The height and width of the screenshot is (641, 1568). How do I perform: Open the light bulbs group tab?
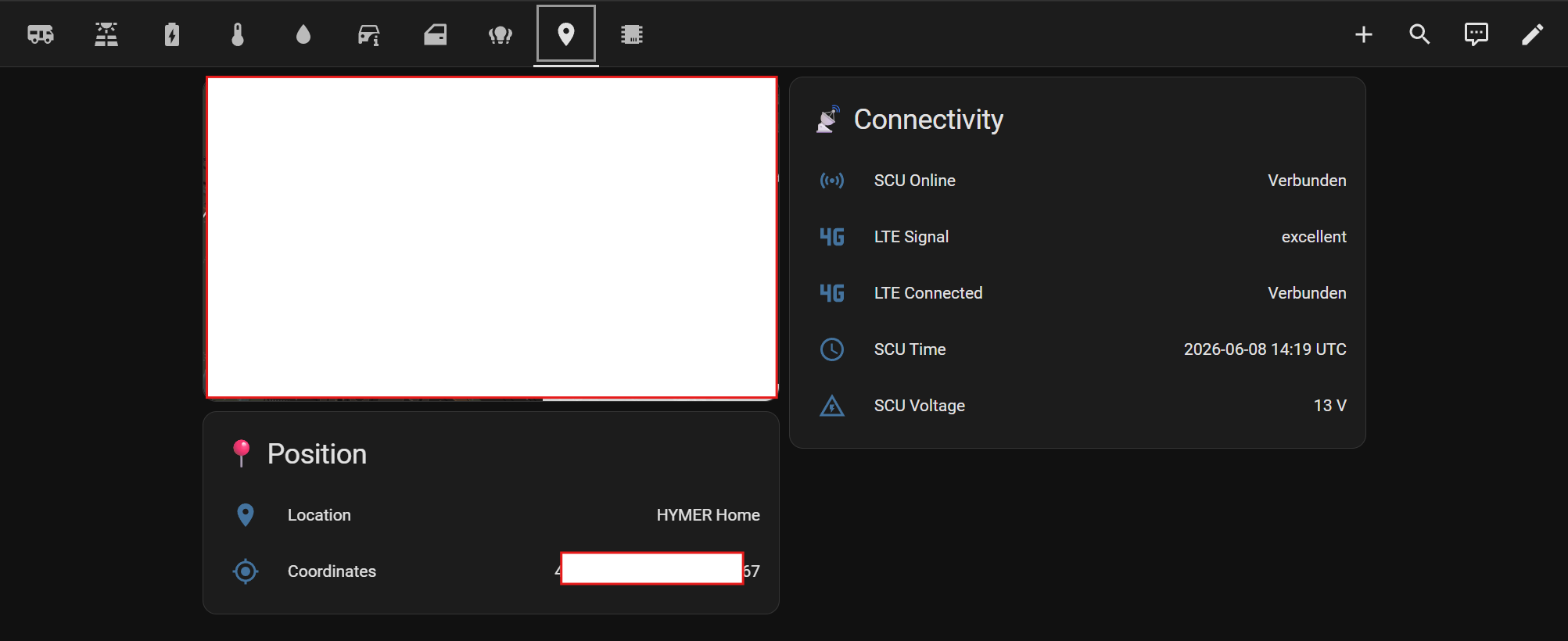(501, 34)
